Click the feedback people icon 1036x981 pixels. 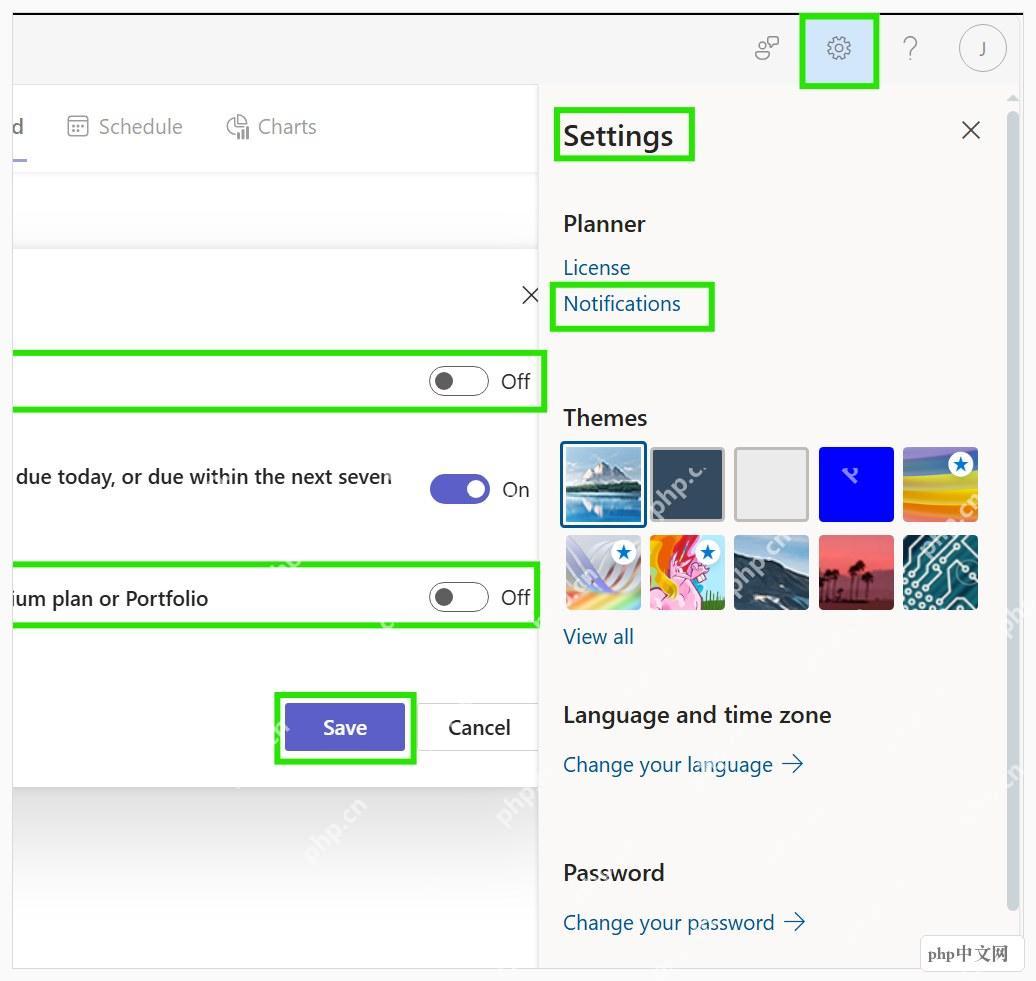coord(766,48)
